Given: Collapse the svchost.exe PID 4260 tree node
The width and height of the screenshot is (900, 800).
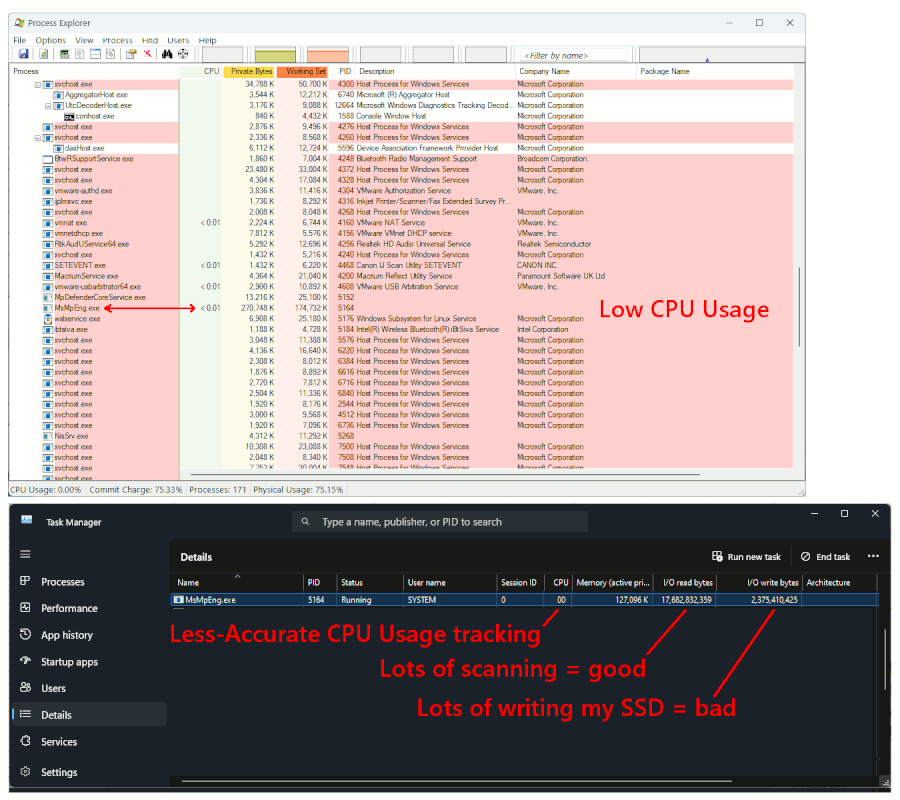Looking at the screenshot, I should click(38, 138).
